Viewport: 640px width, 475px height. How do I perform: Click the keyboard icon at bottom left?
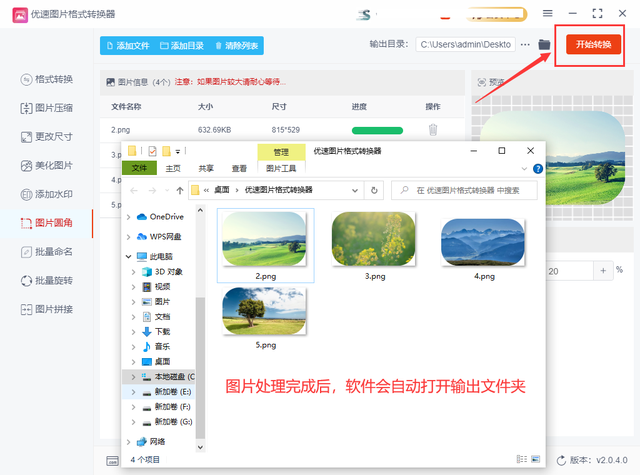point(112,461)
